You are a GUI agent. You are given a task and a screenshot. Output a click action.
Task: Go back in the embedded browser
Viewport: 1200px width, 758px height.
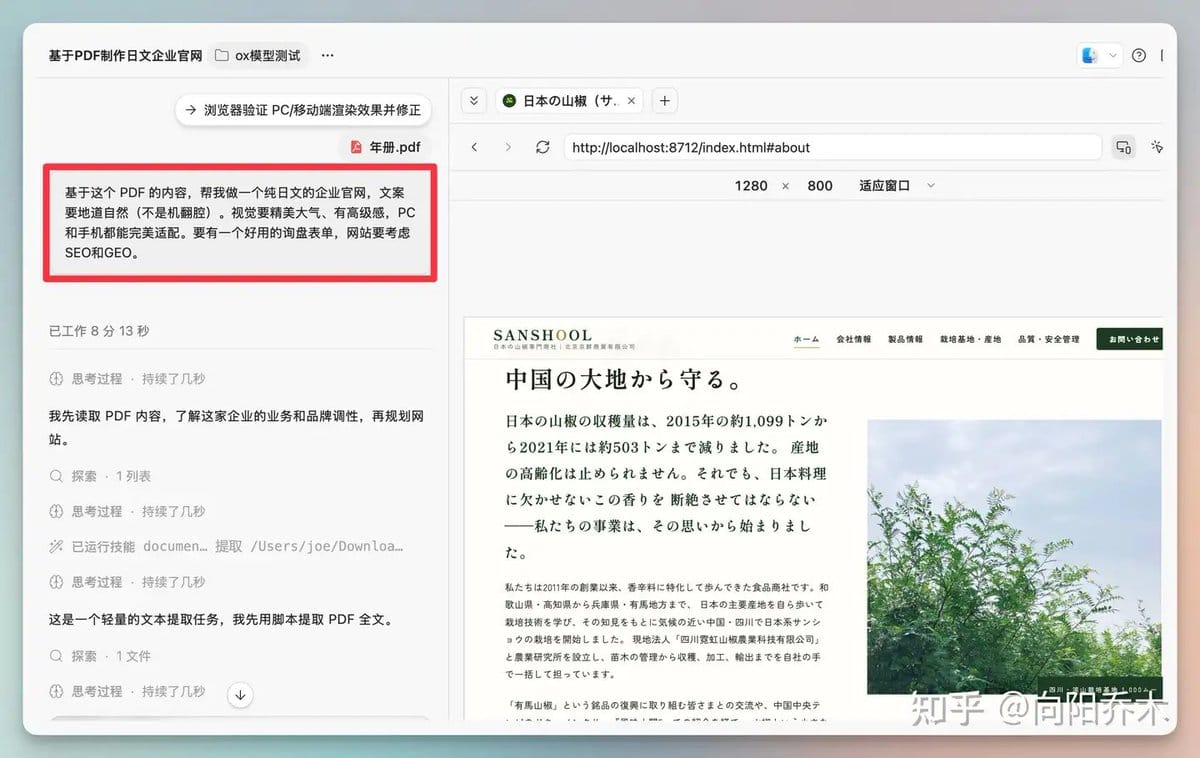pyautogui.click(x=475, y=147)
